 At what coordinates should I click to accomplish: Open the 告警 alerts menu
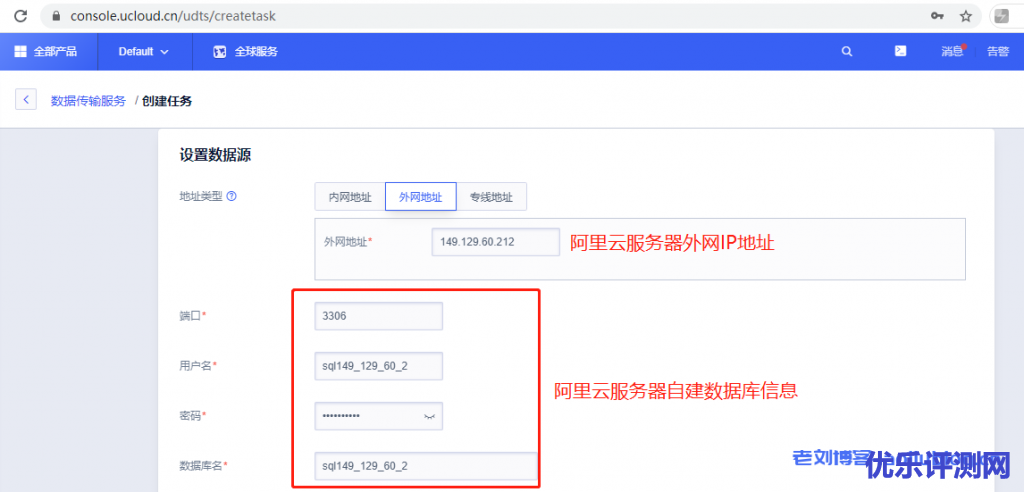[997, 51]
